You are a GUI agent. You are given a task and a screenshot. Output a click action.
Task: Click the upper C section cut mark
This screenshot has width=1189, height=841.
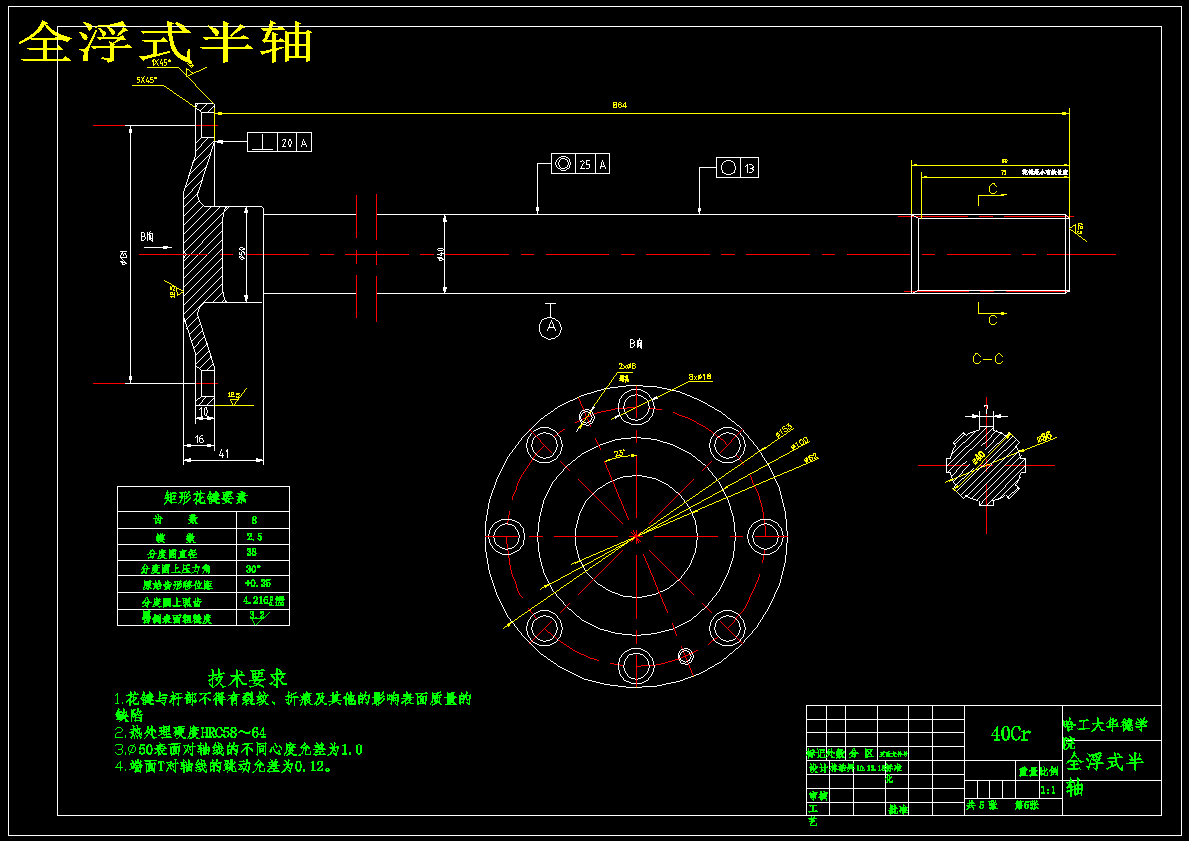coord(993,190)
